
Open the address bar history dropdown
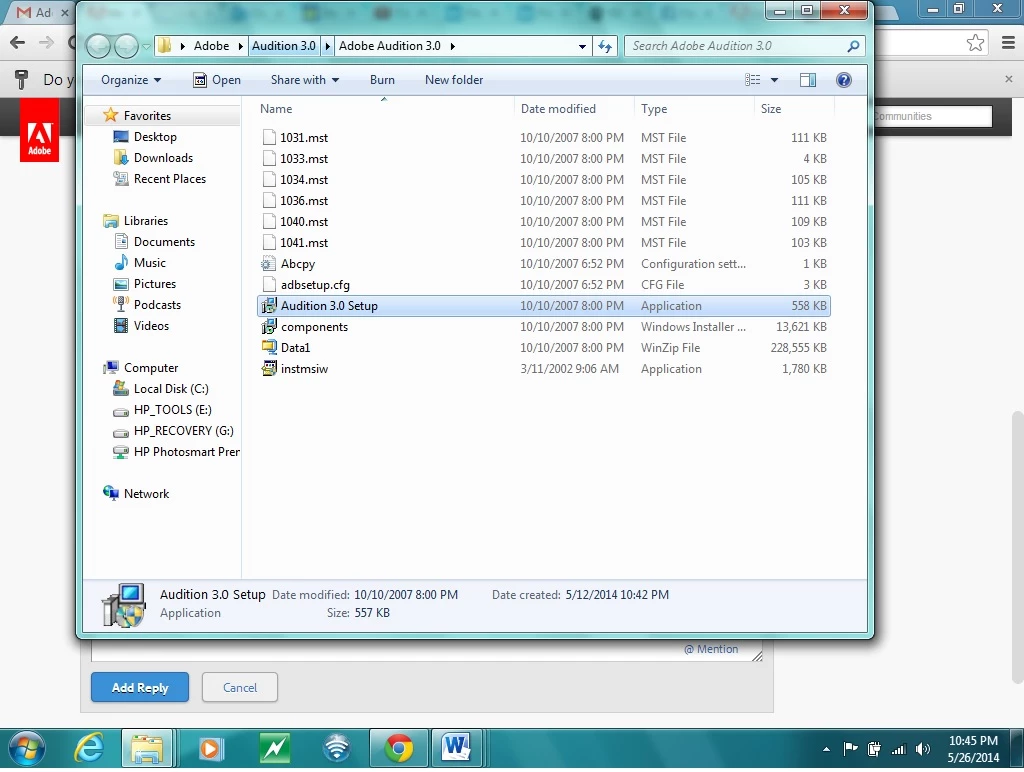(x=582, y=46)
